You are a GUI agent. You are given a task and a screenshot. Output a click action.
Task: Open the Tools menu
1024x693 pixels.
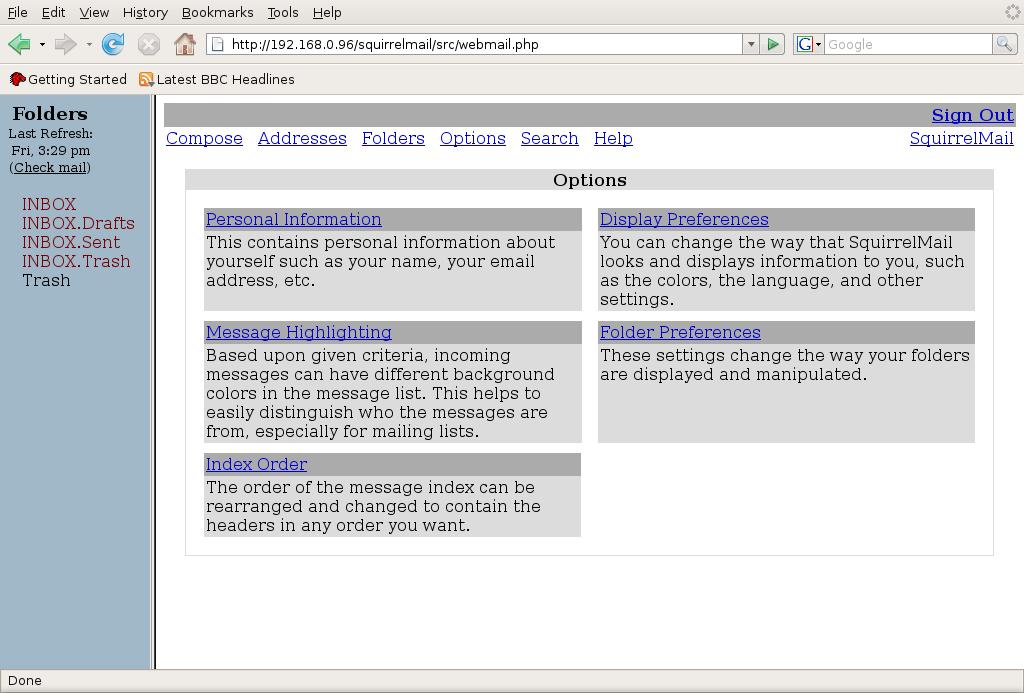(282, 12)
